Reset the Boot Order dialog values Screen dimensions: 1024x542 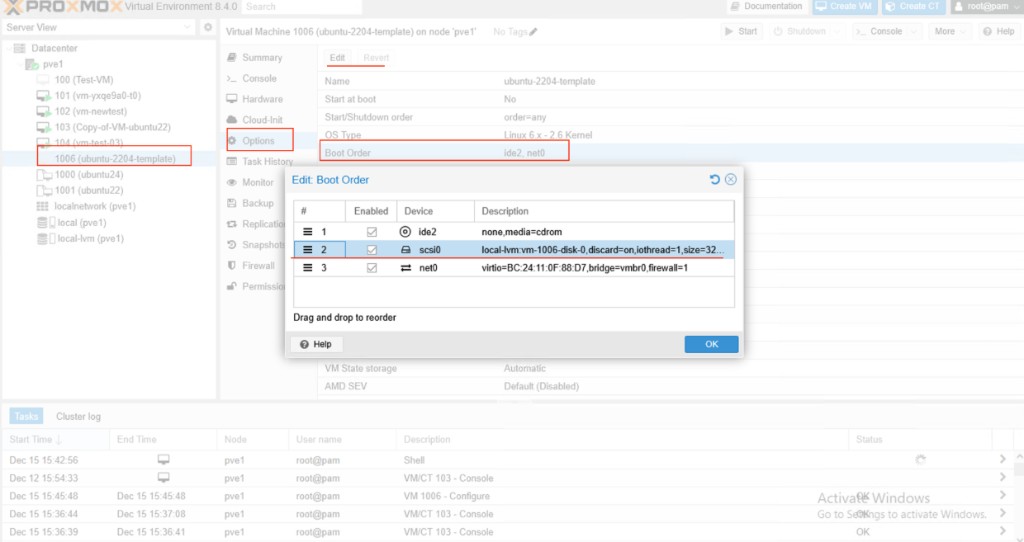tap(714, 180)
